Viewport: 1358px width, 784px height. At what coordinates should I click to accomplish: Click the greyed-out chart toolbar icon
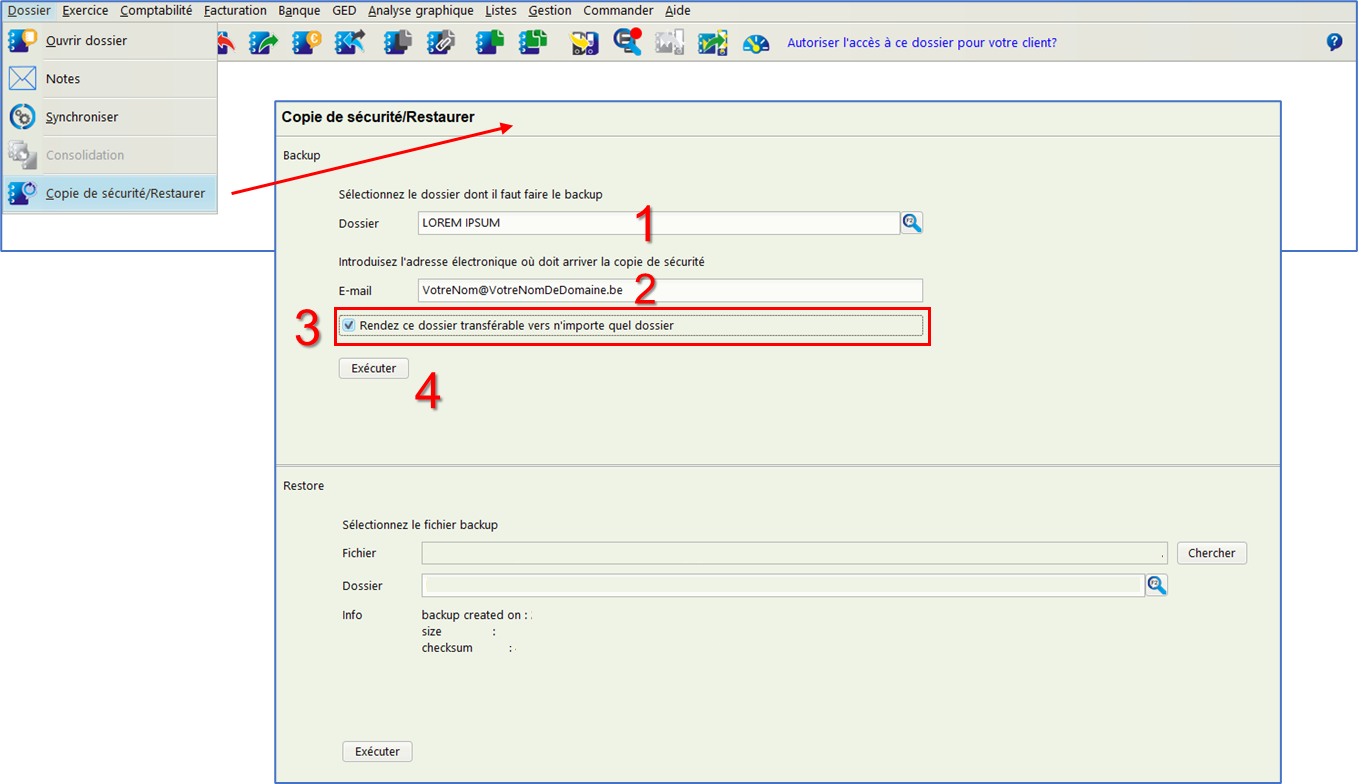[669, 42]
